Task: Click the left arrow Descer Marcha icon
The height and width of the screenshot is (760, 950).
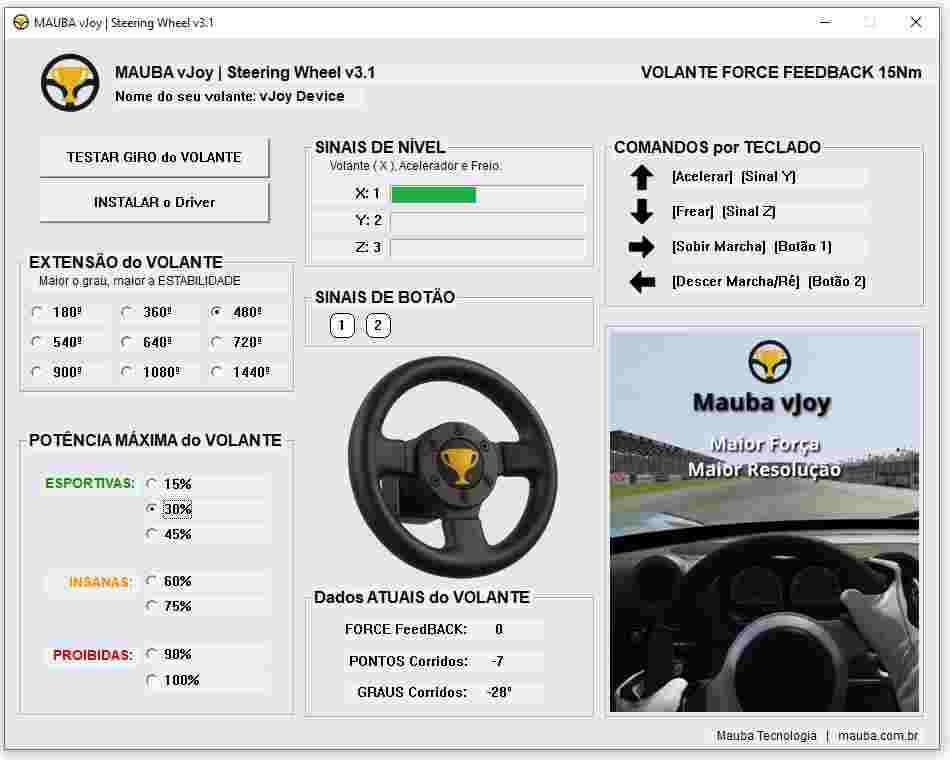Action: click(642, 282)
